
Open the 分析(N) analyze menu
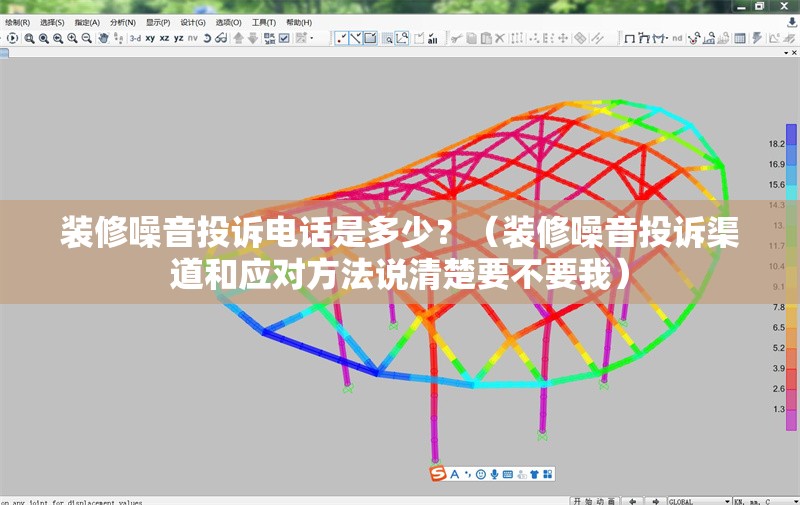[122, 22]
